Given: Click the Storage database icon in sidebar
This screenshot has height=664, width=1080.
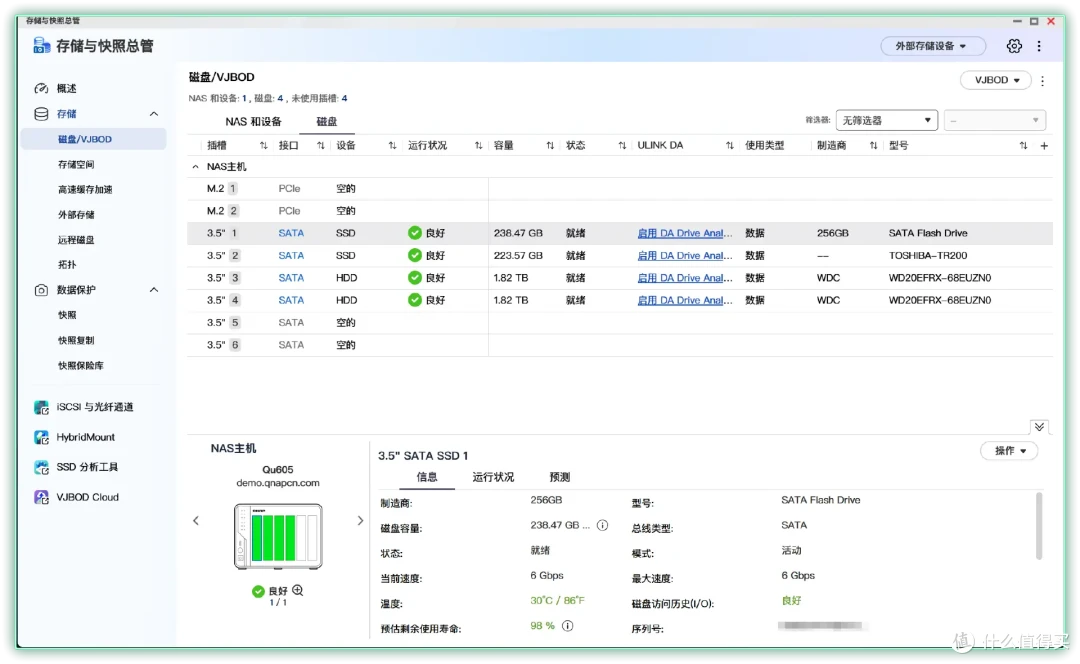Looking at the screenshot, I should pos(41,114).
